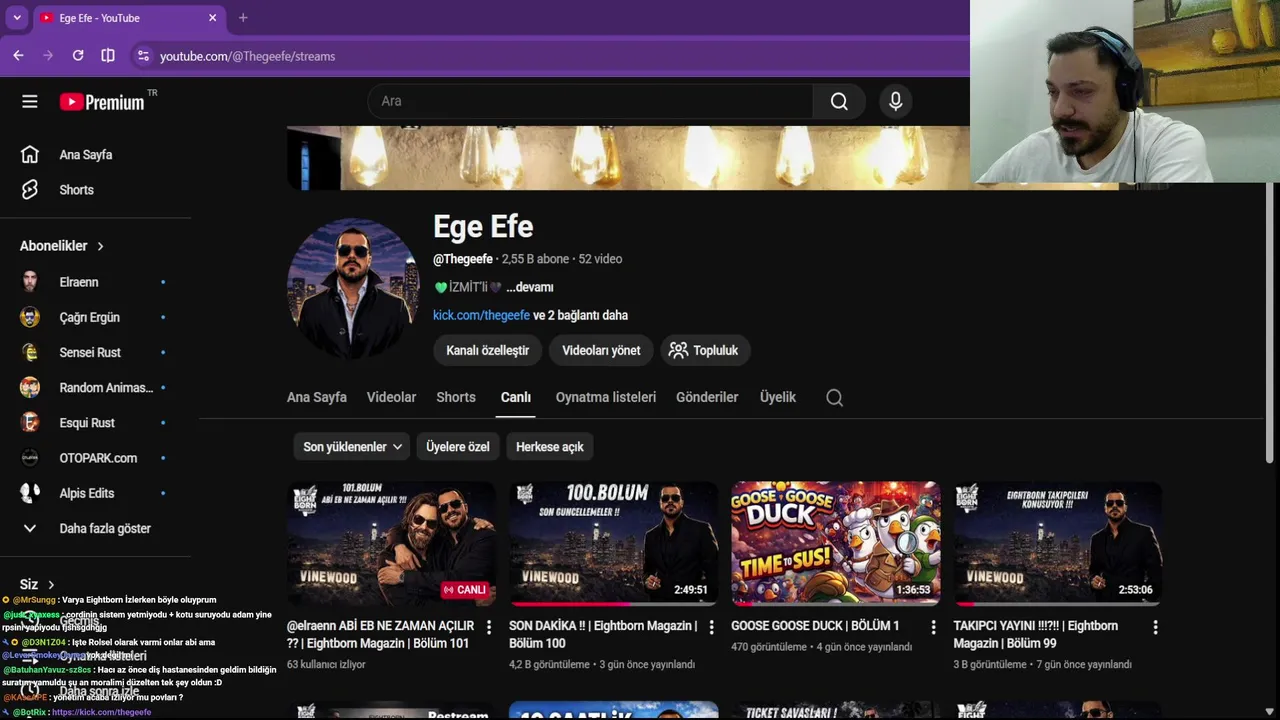Image resolution: width=1280 pixels, height=720 pixels.
Task: Open Goose Goose Duck video thumbnail
Action: point(835,543)
